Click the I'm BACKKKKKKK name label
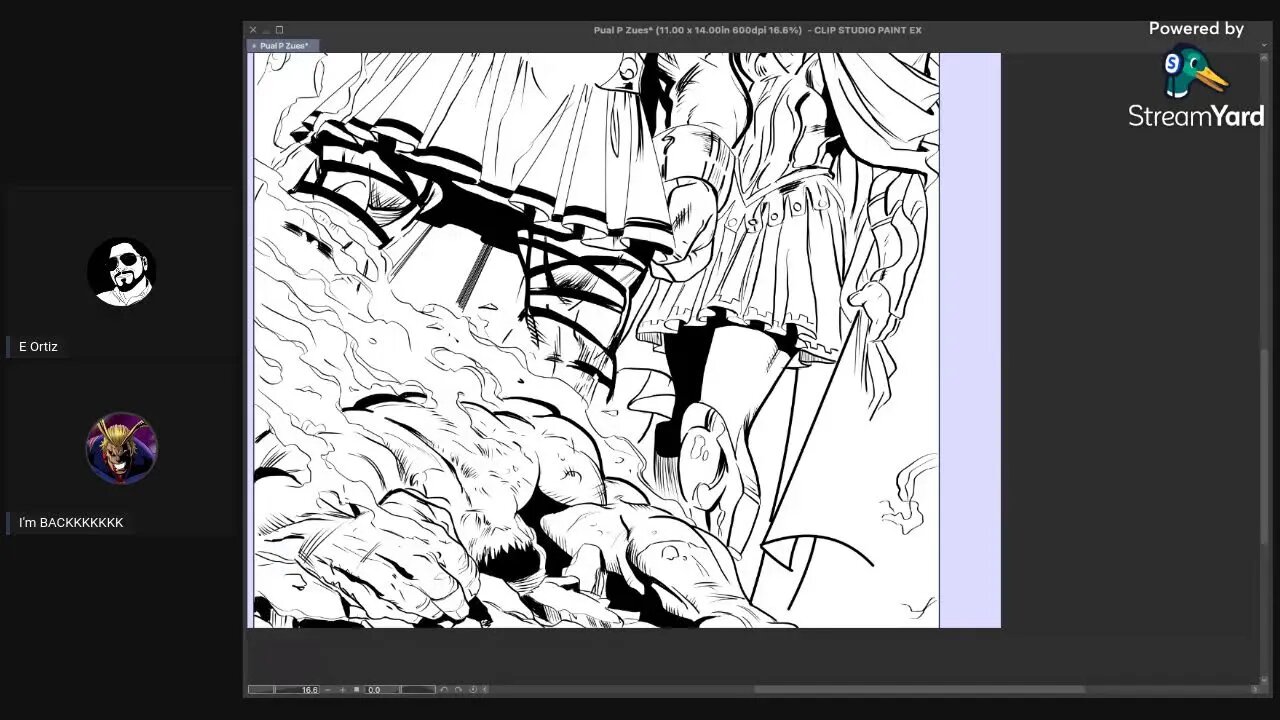 71,523
